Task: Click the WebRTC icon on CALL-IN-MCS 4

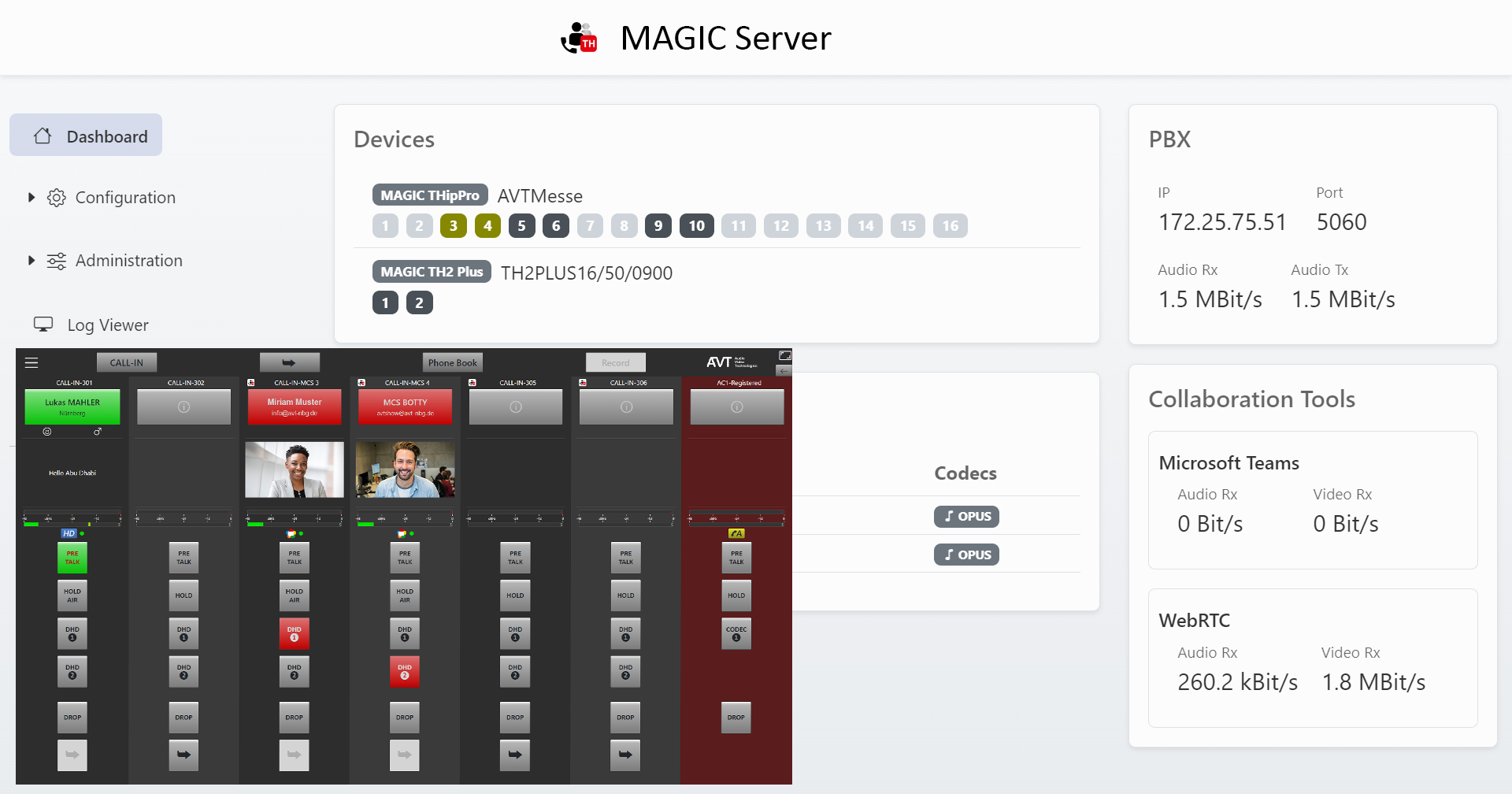Action: point(402,533)
